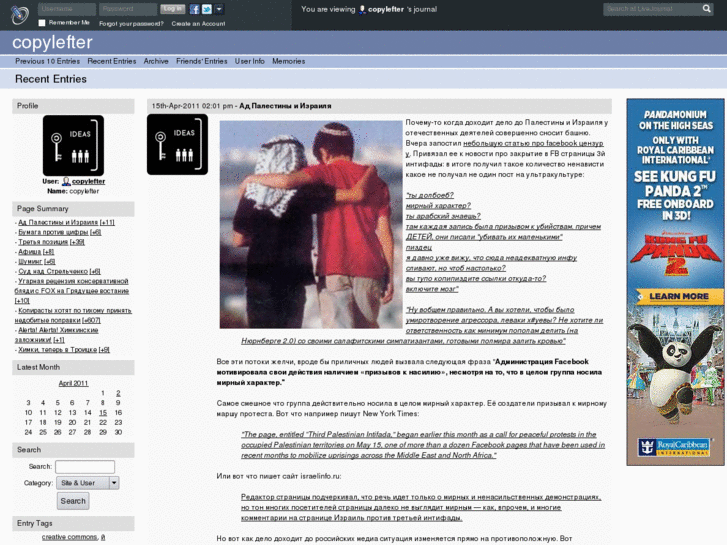Click the Kung Fu Panda 2 ad logo
The width and height of the screenshot is (727, 545).
676,254
